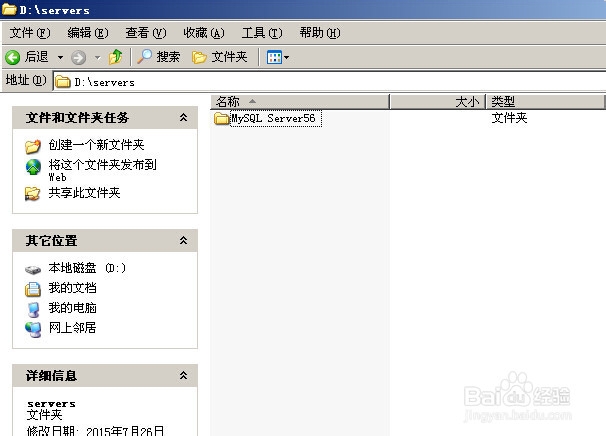Collapse the 其它位置 panel
Screen dimensions: 606x436
(184, 240)
